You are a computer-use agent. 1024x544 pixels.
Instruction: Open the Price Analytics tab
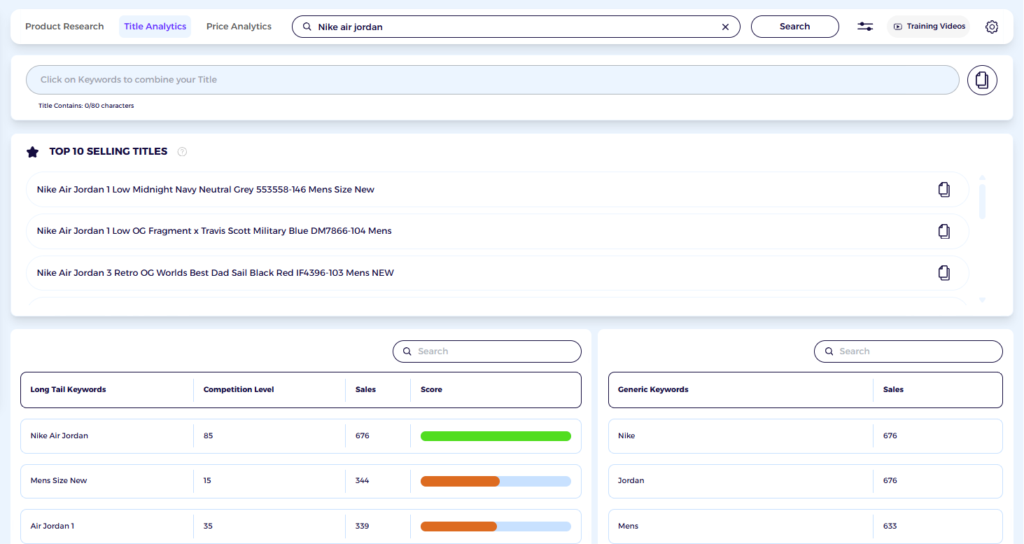[x=238, y=27]
